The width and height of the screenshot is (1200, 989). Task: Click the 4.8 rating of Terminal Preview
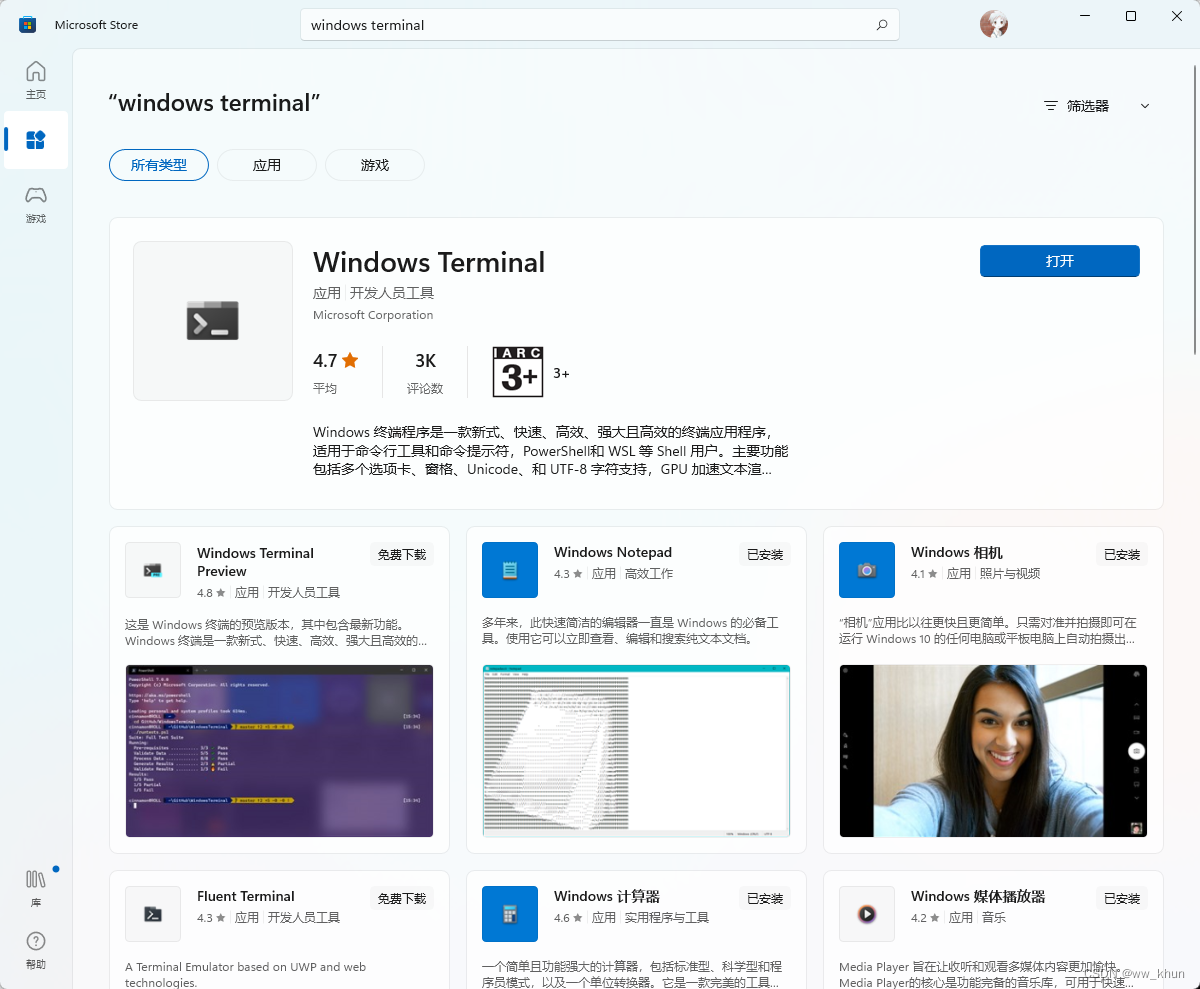point(211,593)
